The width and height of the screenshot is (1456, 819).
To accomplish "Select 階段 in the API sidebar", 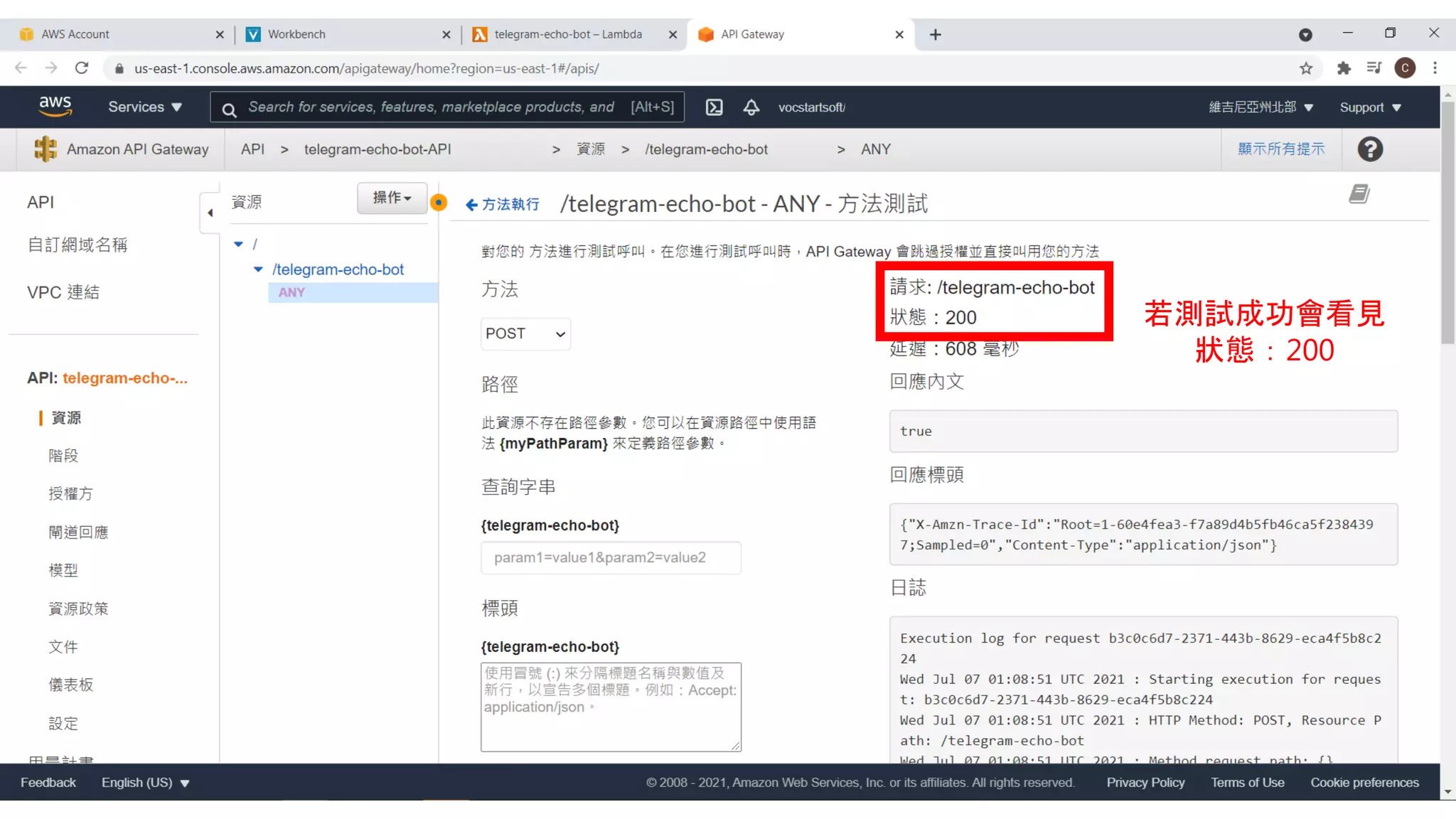I will point(63,456).
